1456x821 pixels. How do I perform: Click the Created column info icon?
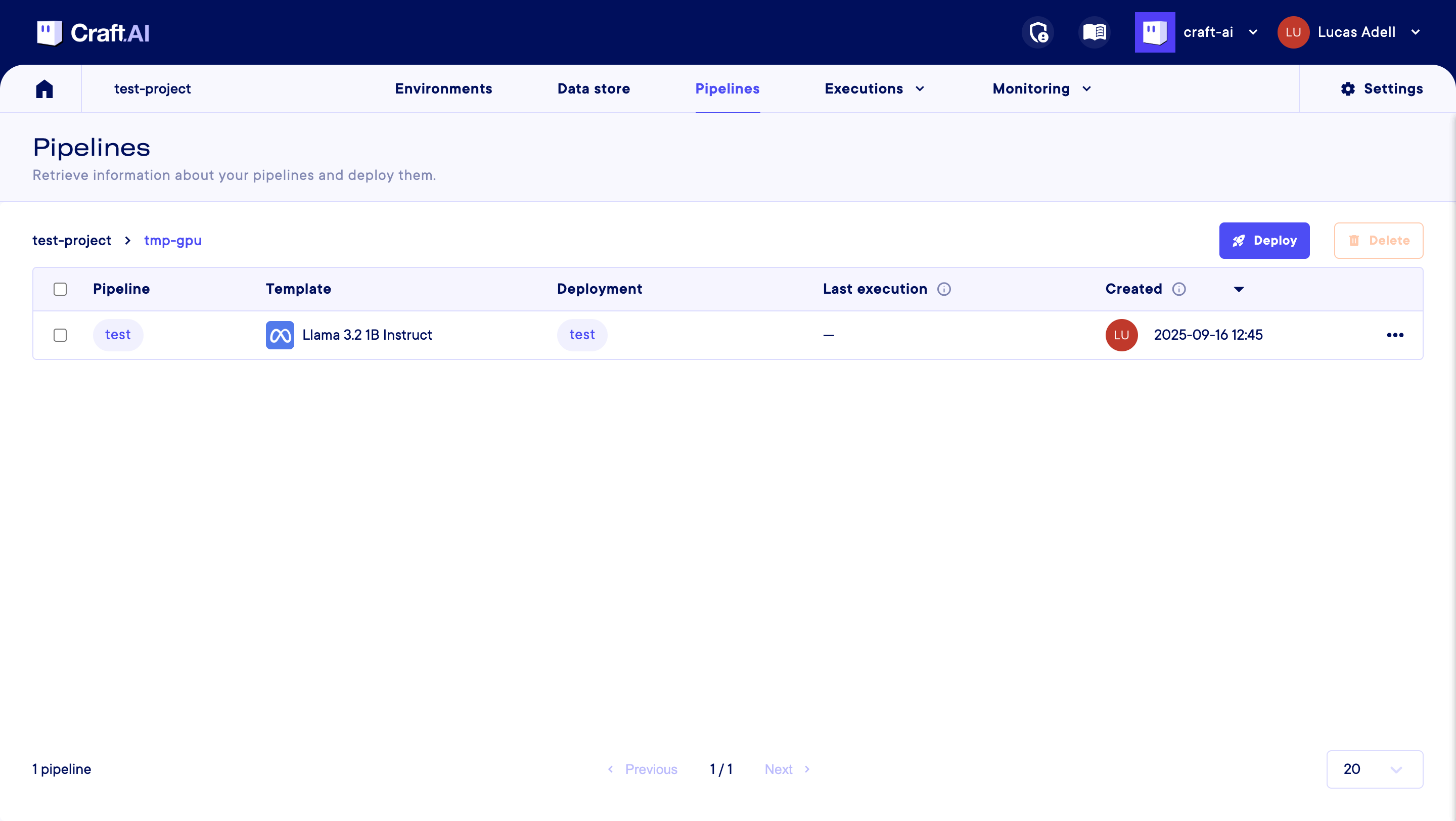(x=1178, y=289)
